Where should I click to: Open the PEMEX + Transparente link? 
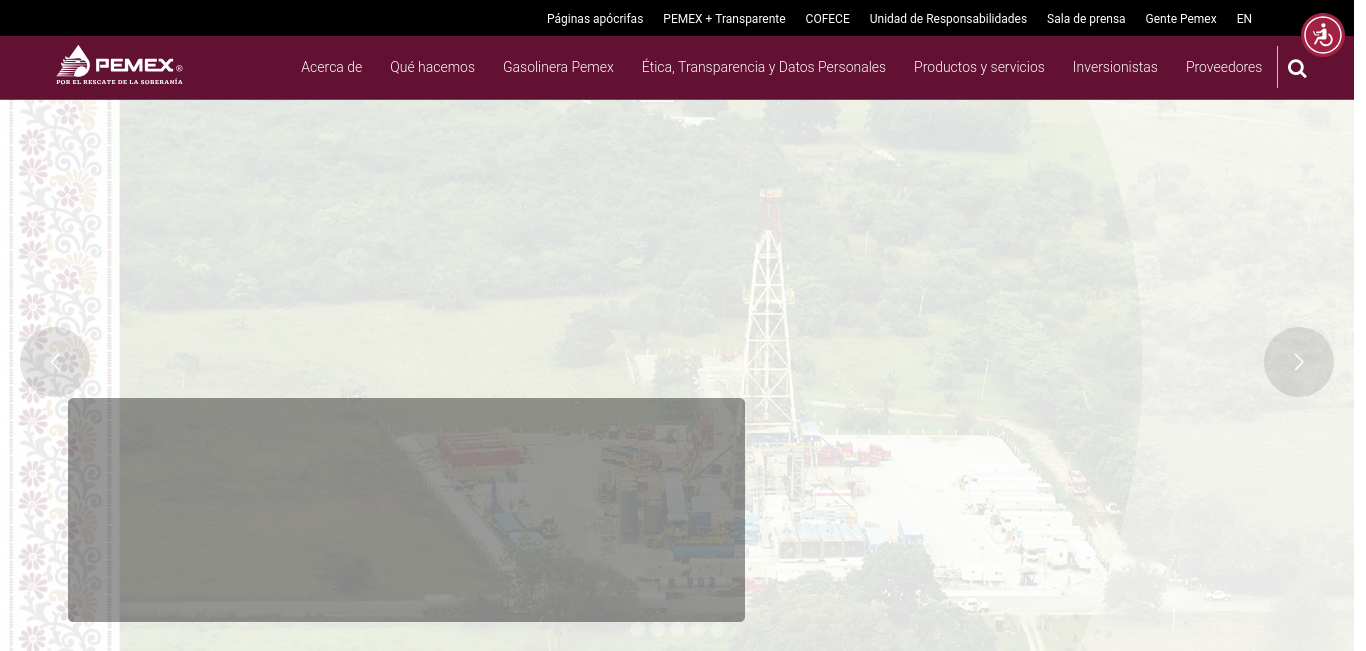coord(724,19)
